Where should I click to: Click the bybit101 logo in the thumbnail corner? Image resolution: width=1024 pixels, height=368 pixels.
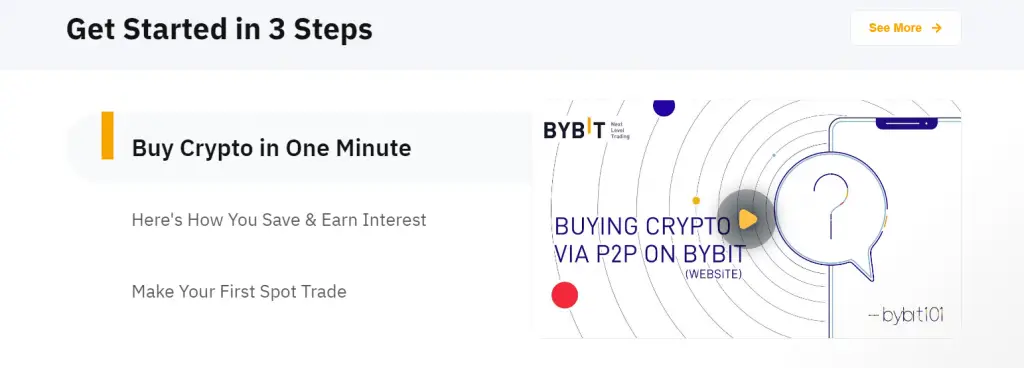(x=906, y=315)
